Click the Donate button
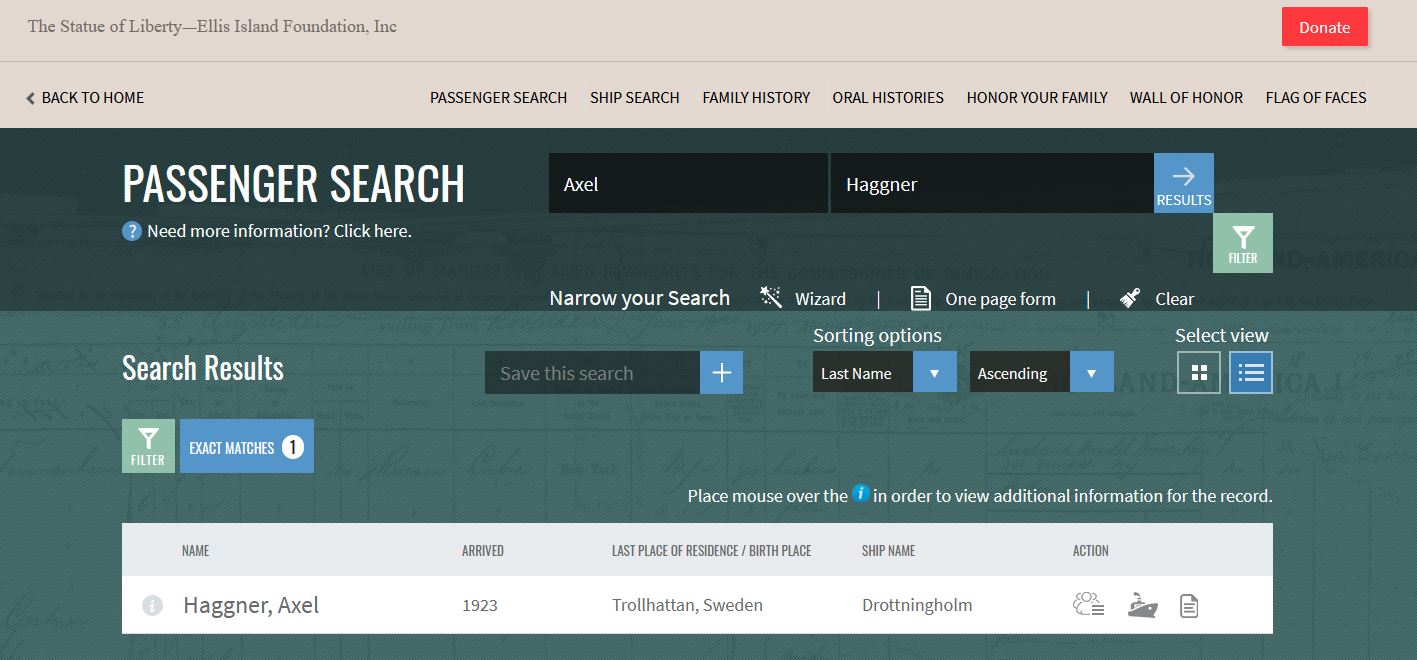Image resolution: width=1417 pixels, height=660 pixels. 1324,27
